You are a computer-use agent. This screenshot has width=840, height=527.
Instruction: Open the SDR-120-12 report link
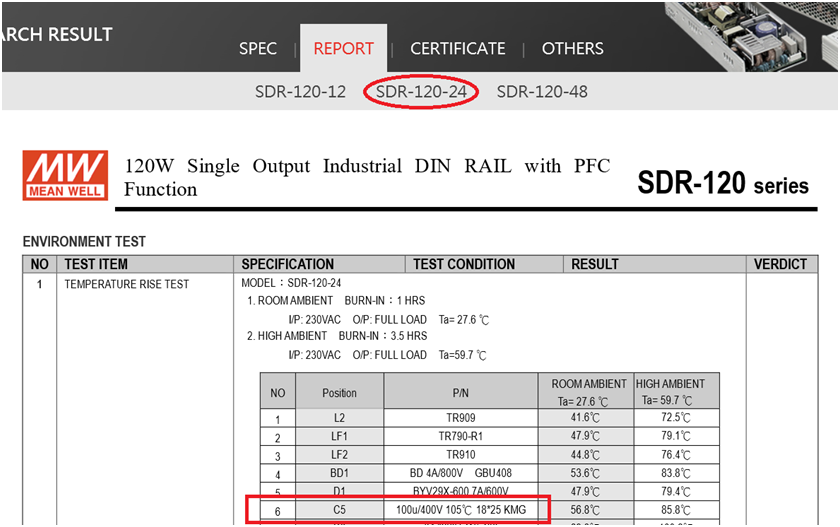300,92
